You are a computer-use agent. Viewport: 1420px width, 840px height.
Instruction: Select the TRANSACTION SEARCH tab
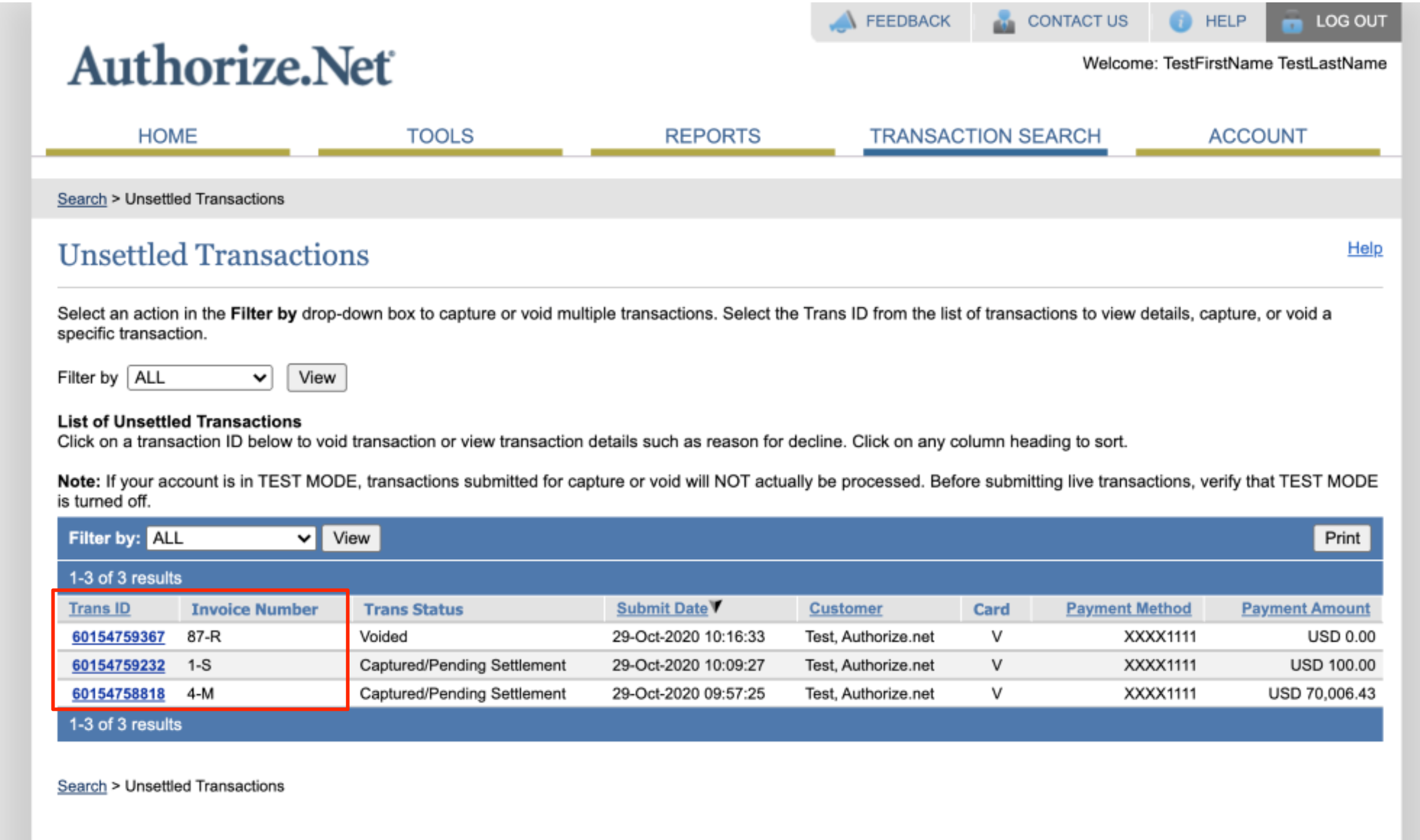(x=985, y=136)
